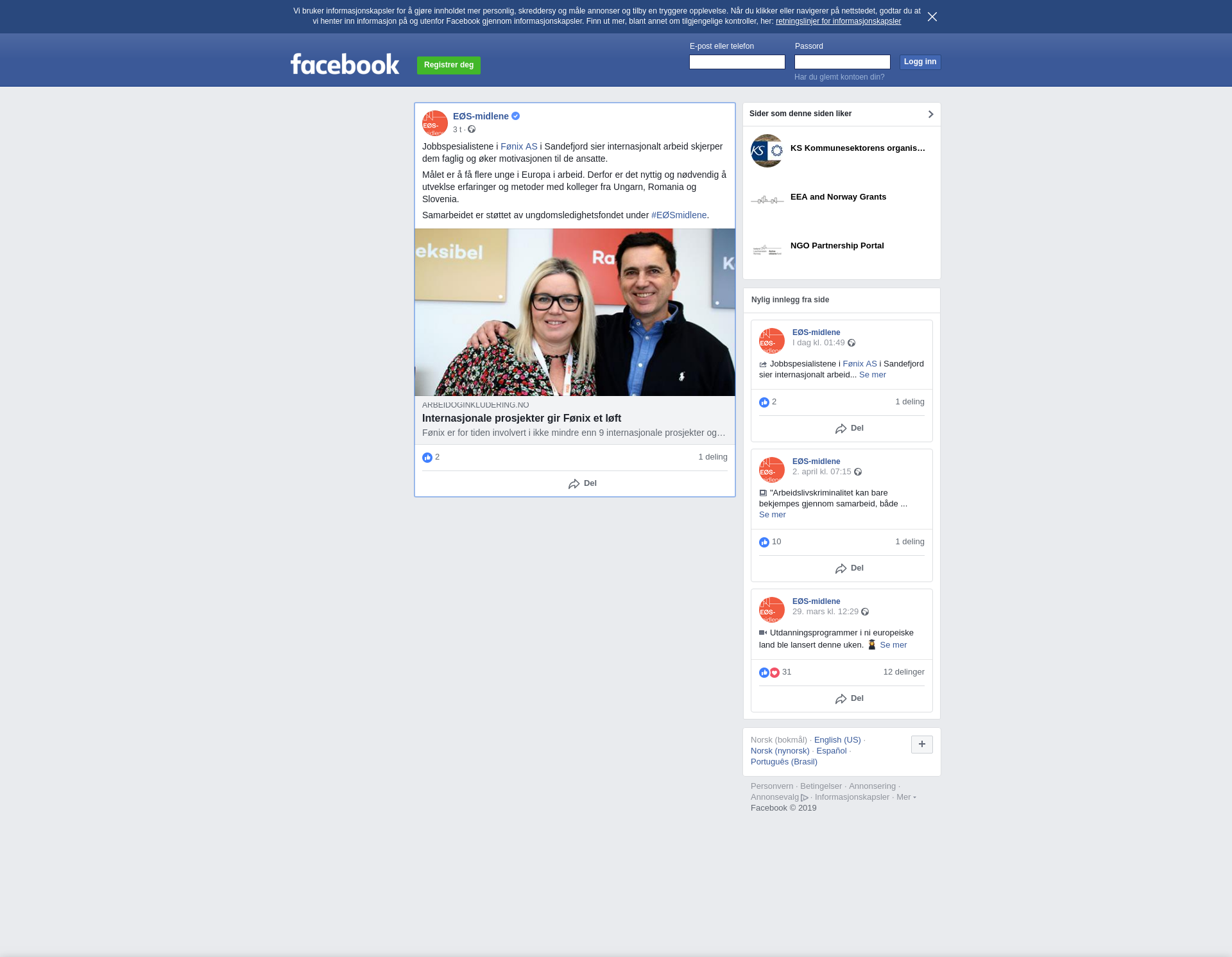Screen dimensions: 1232x957
Task: Focus the E-post eller telefon field
Action: (737, 62)
